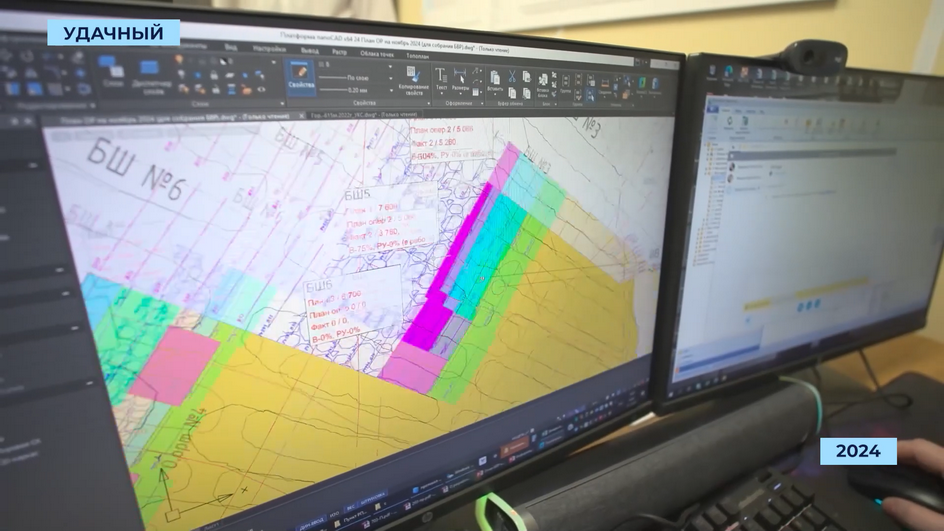The image size is (944, 531).
Task: Switch to the Настройки ribbon tab
Action: 269,48
